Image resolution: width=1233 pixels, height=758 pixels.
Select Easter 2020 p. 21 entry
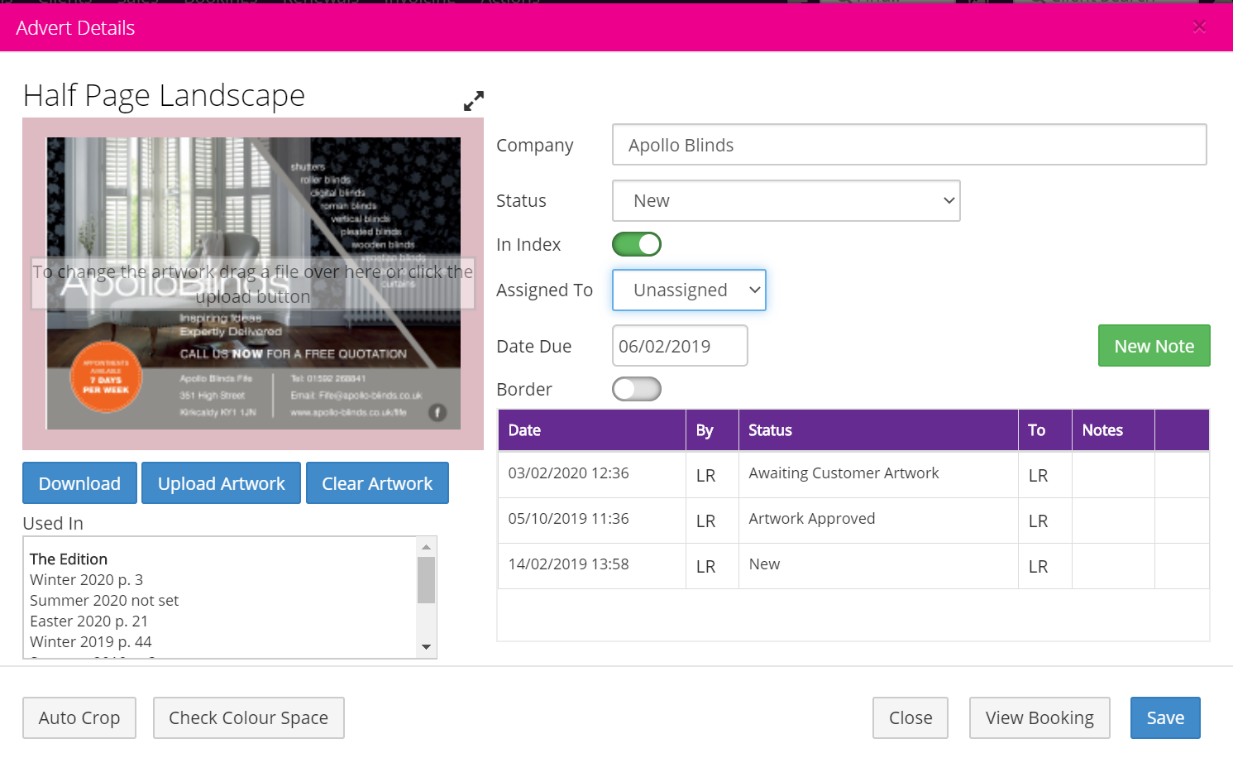pyautogui.click(x=89, y=621)
